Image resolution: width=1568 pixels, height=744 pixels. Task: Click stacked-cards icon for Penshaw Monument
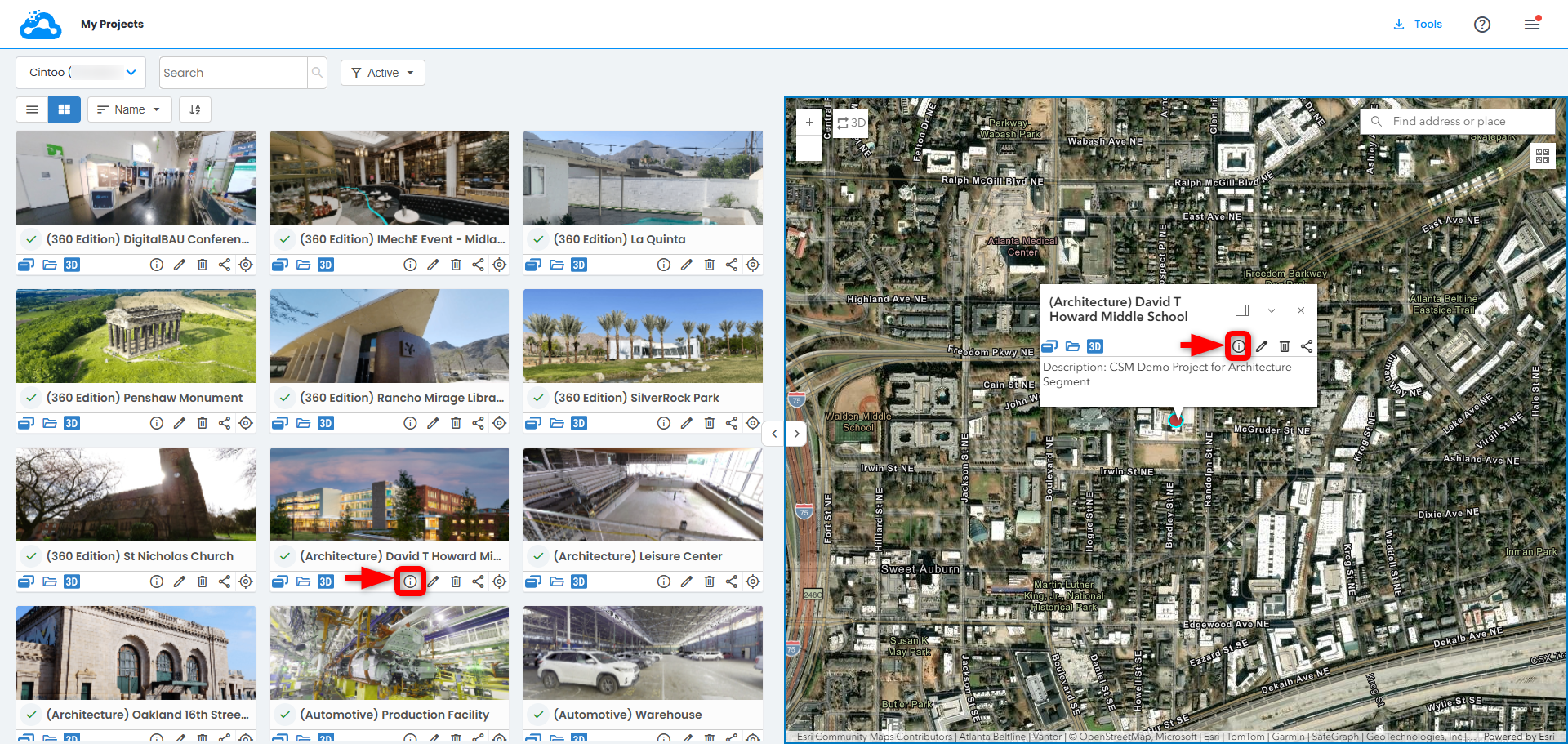click(x=26, y=423)
